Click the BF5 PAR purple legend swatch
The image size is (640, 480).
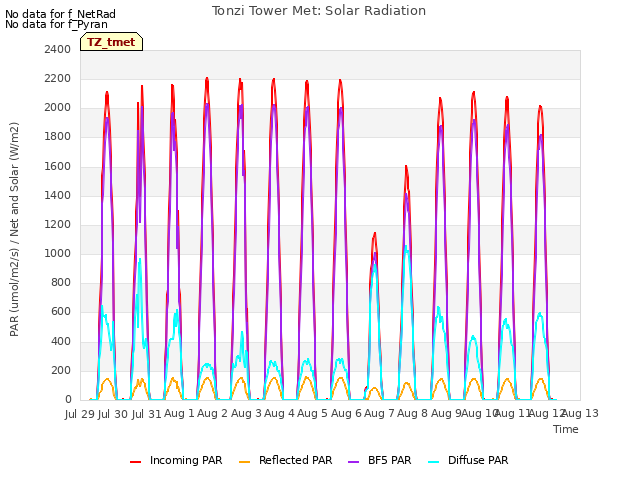[x=353, y=462]
